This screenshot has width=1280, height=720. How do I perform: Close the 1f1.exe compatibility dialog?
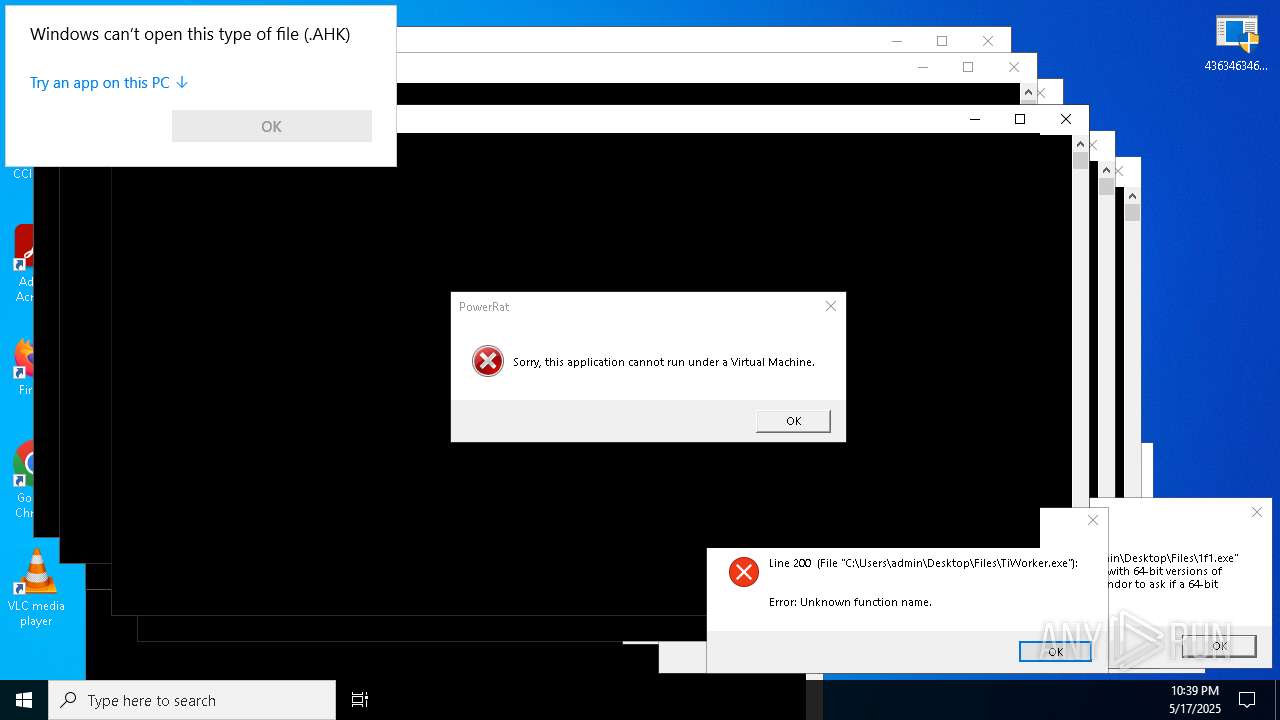point(1256,512)
